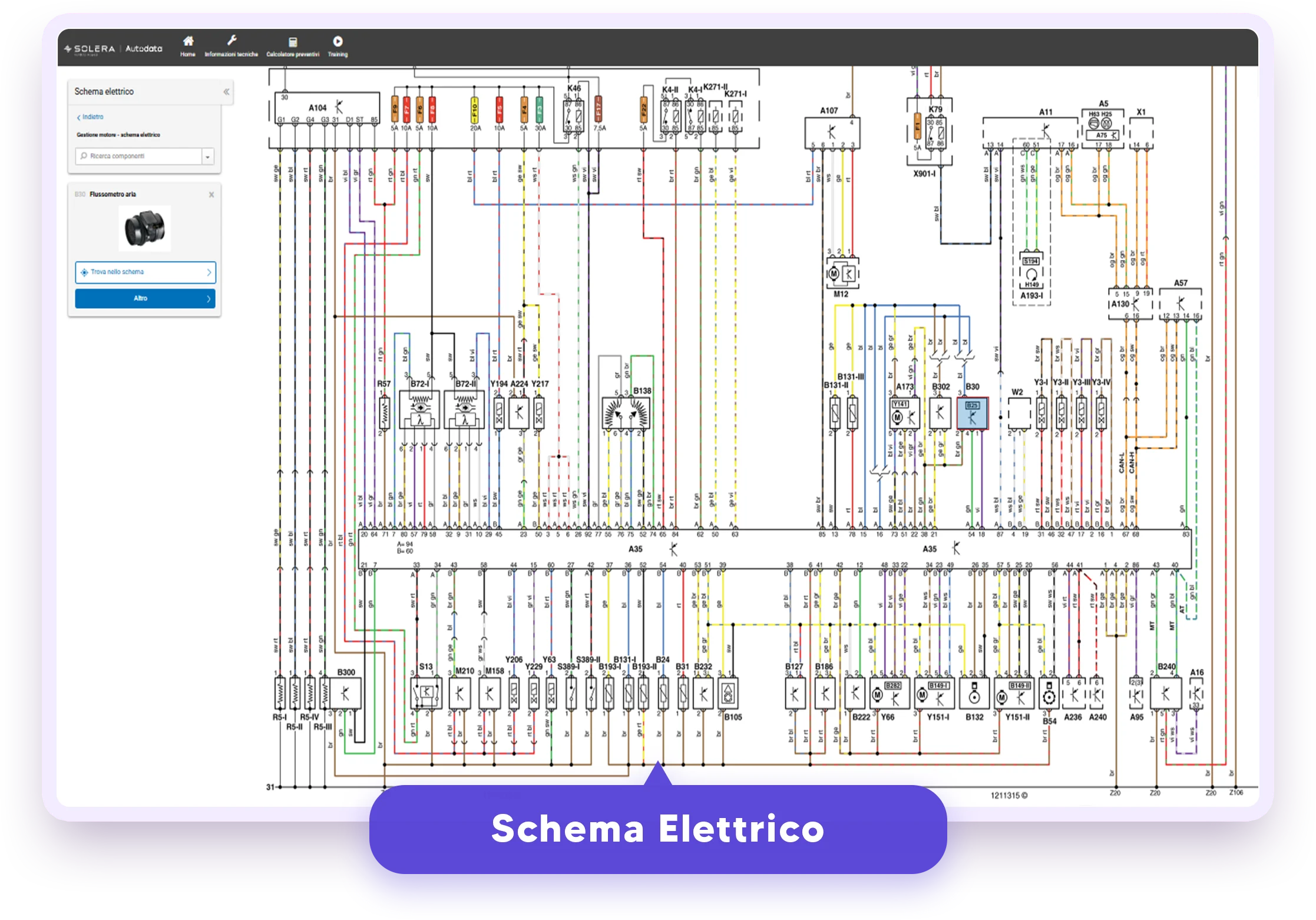Image resolution: width=1316 pixels, height=920 pixels.
Task: Select the Y66 motor actuator symbol
Action: pos(890,694)
